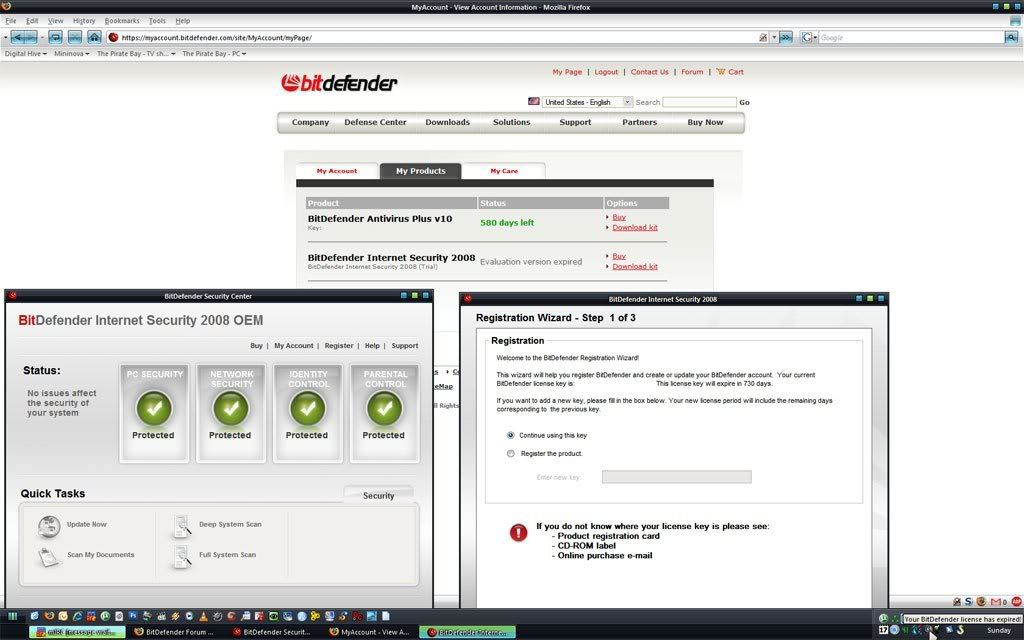Switch to MyAccount - View taskbar window
This screenshot has height=640, width=1024.
coord(370,632)
